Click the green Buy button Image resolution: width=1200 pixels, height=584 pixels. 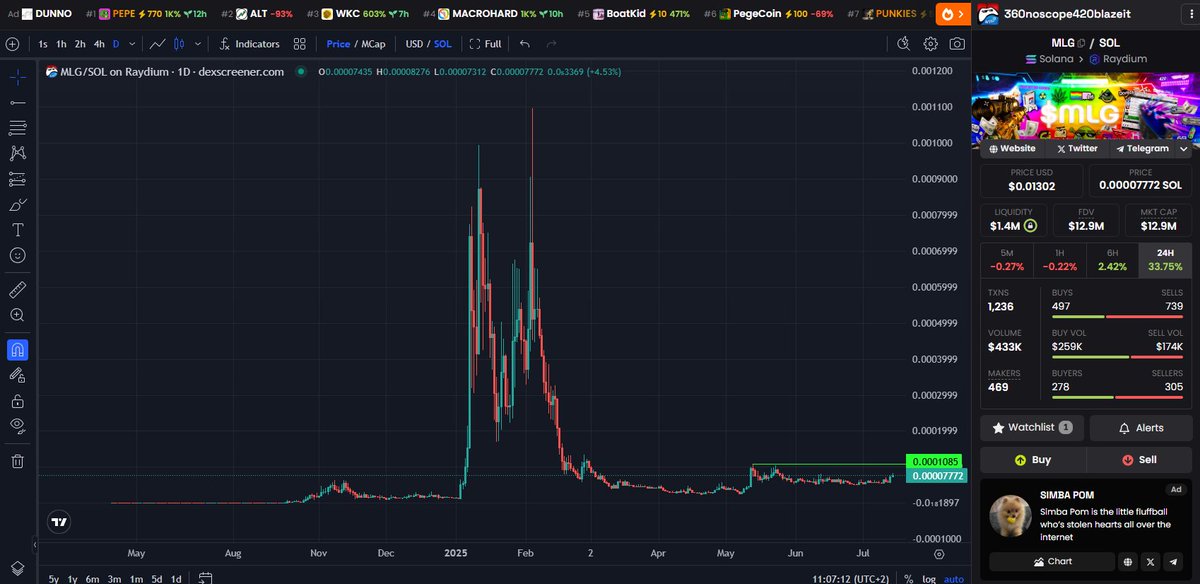[x=1032, y=460]
